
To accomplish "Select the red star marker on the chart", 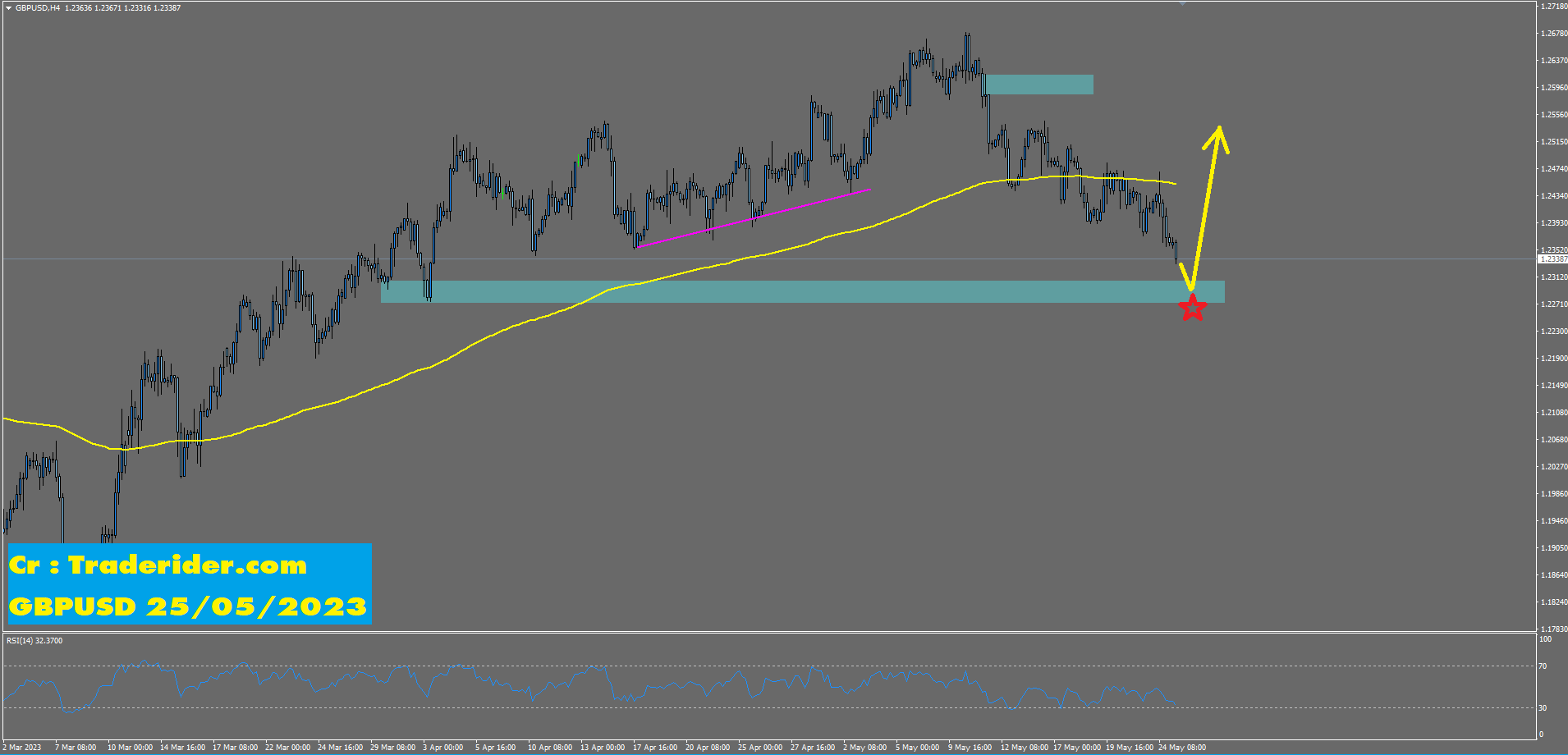I will tap(1193, 309).
